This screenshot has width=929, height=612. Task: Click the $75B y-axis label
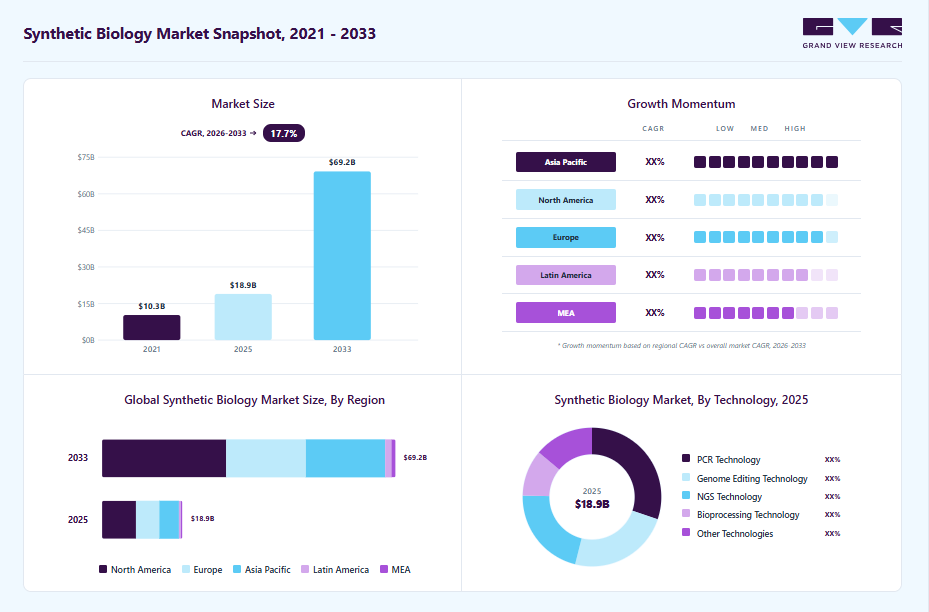point(86,157)
